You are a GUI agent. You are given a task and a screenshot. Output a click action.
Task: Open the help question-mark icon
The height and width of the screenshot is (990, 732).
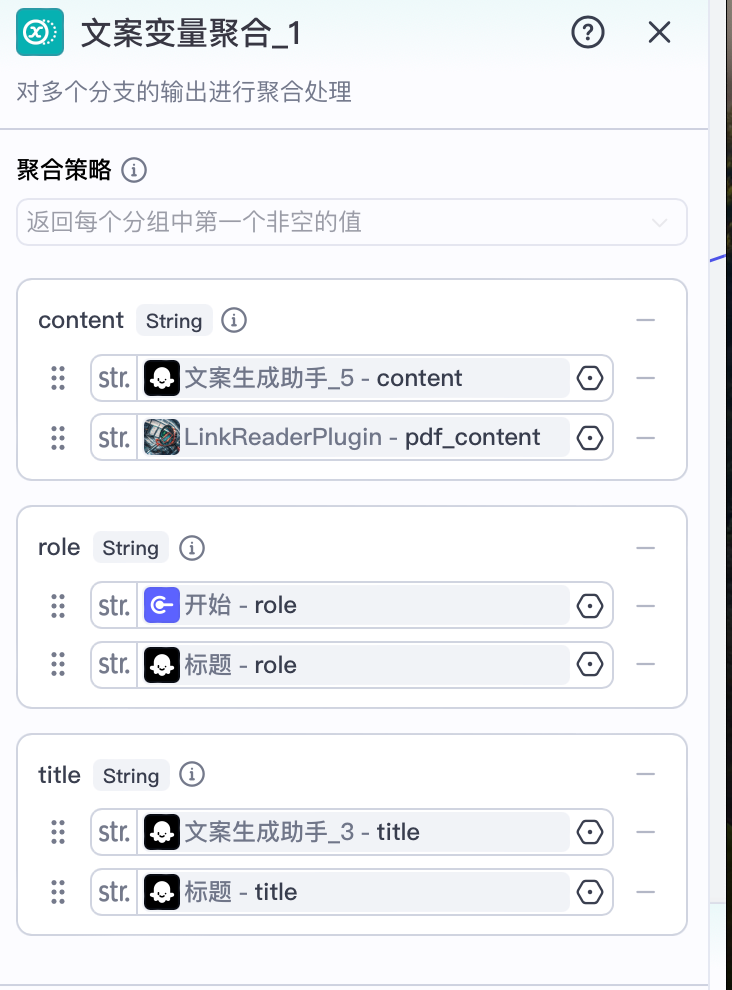click(587, 32)
